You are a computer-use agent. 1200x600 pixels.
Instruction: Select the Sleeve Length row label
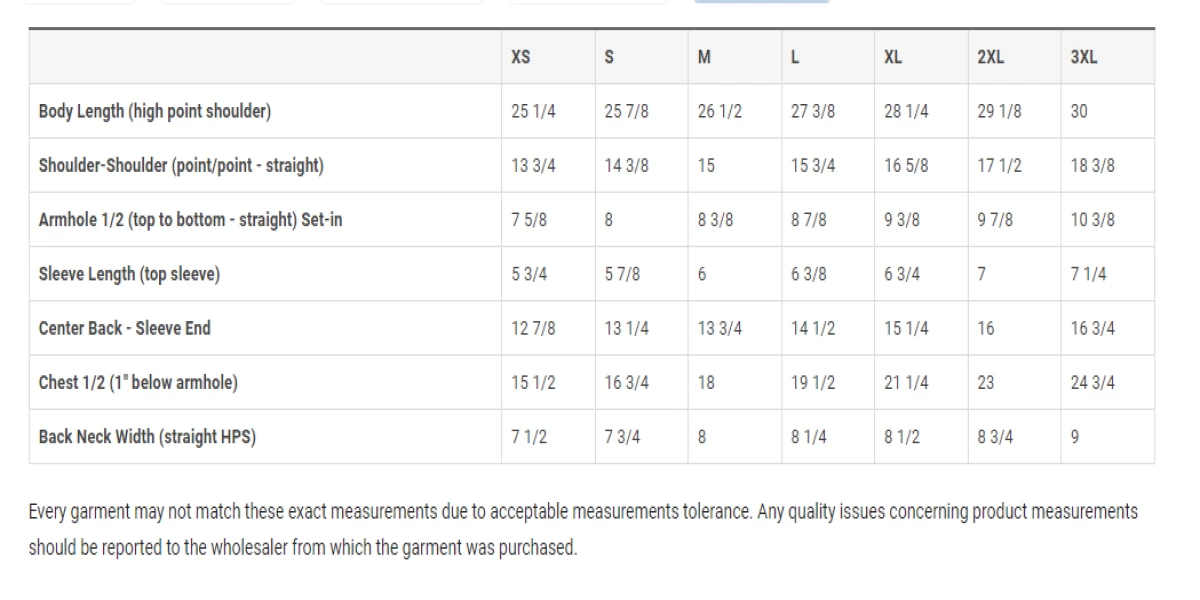(129, 274)
